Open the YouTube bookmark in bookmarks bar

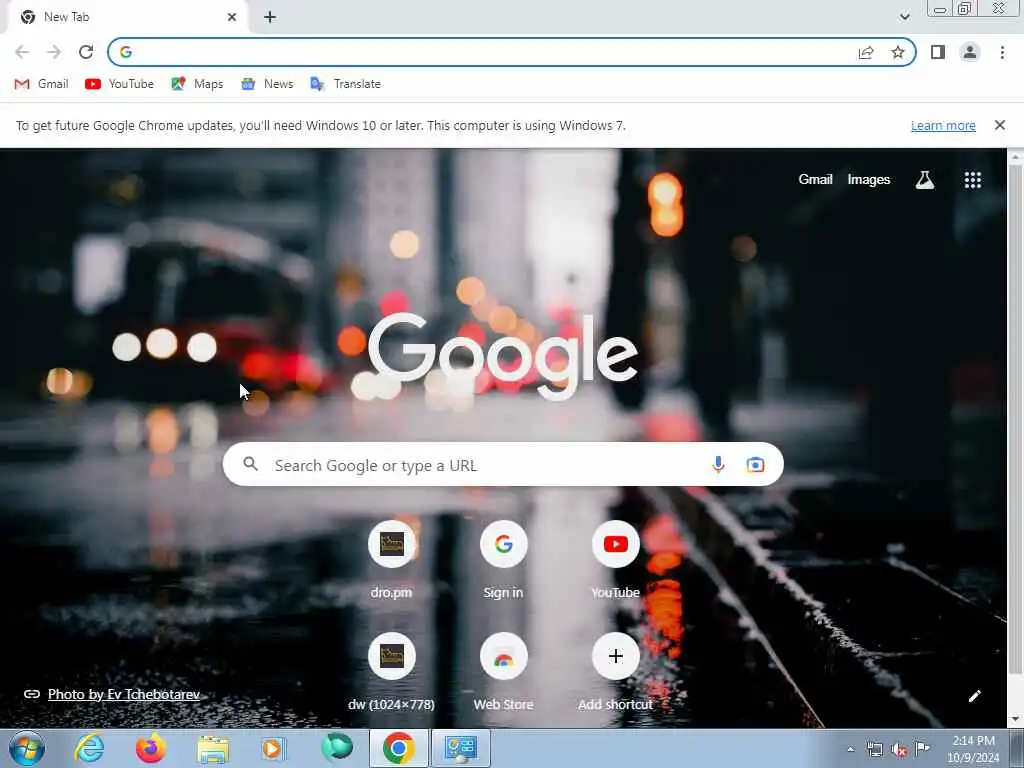pyautogui.click(x=120, y=84)
